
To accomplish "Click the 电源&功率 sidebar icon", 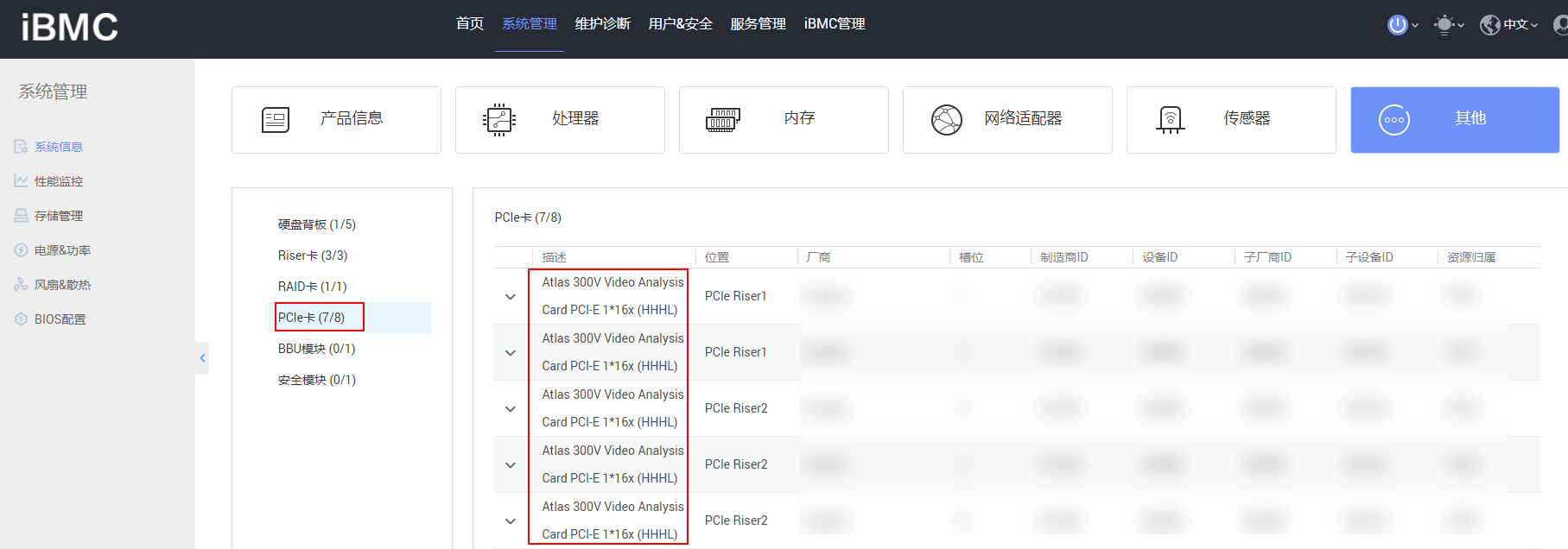I will [21, 250].
